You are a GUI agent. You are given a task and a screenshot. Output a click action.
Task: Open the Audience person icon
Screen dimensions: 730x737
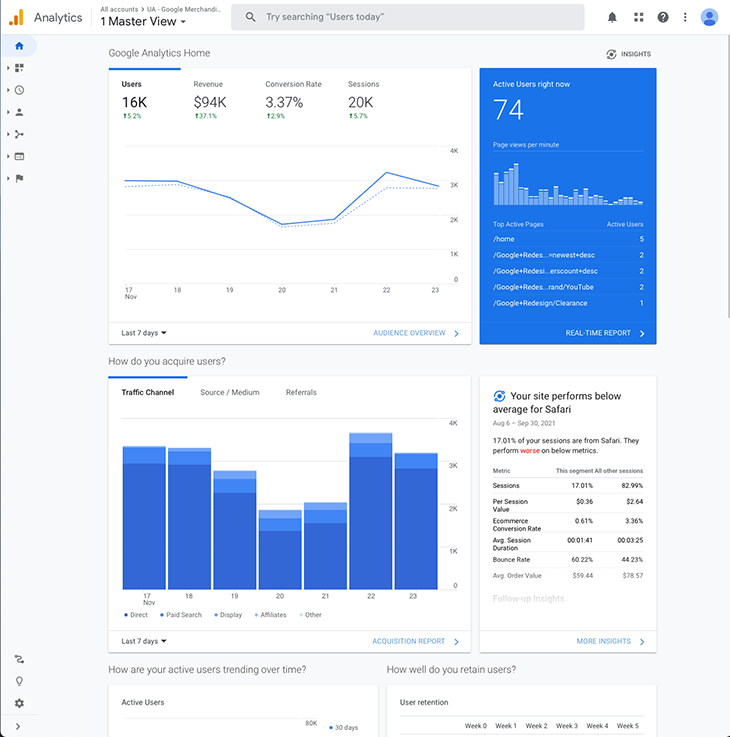(19, 112)
